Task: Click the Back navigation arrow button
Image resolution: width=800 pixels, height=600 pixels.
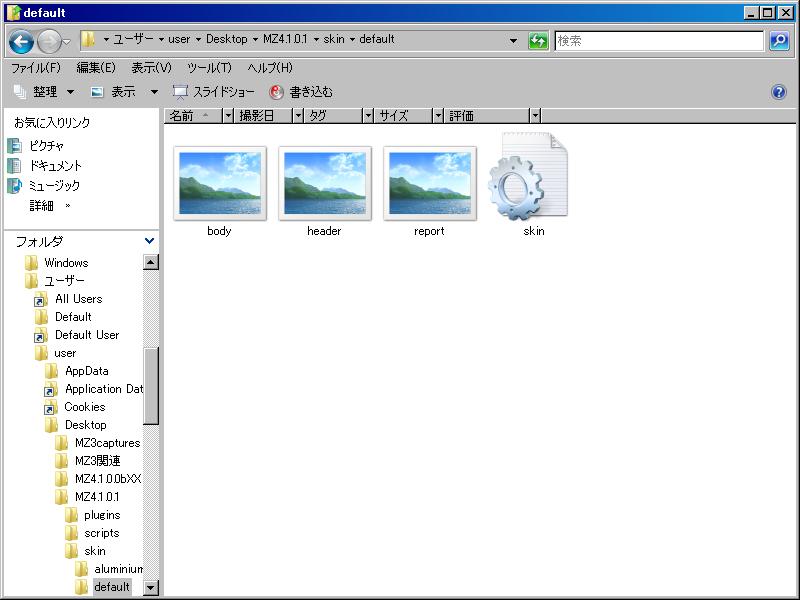Action: click(x=21, y=41)
